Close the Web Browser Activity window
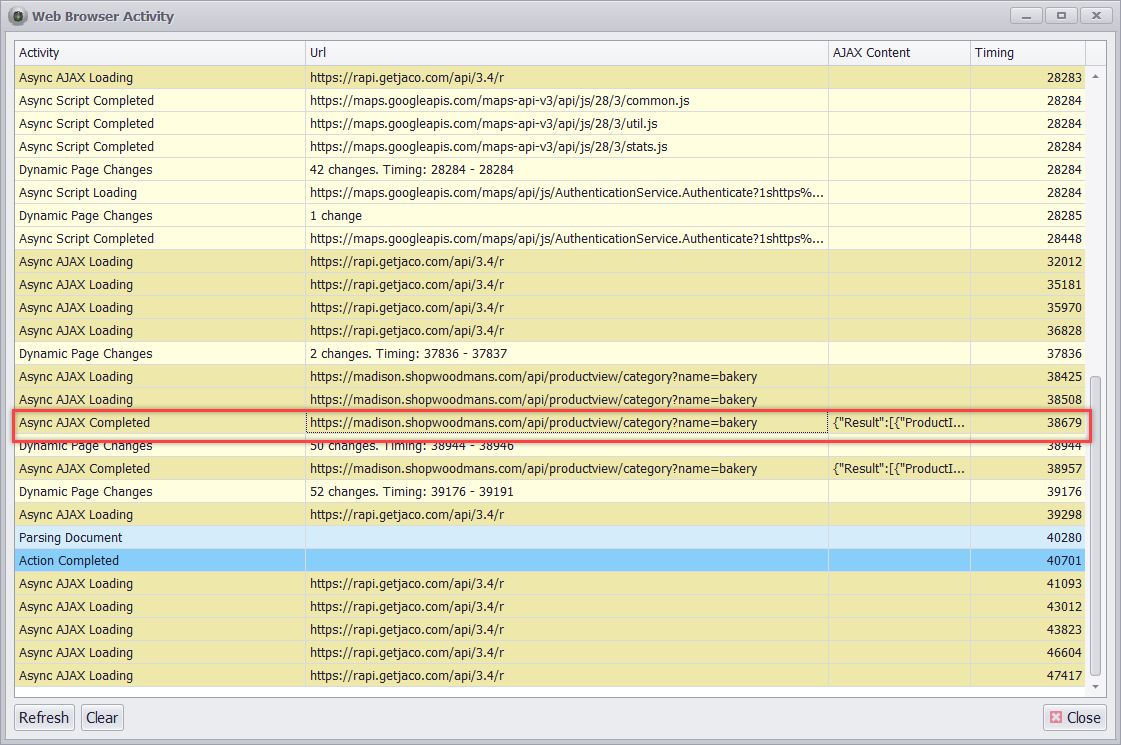The height and width of the screenshot is (745, 1121). 1075,717
